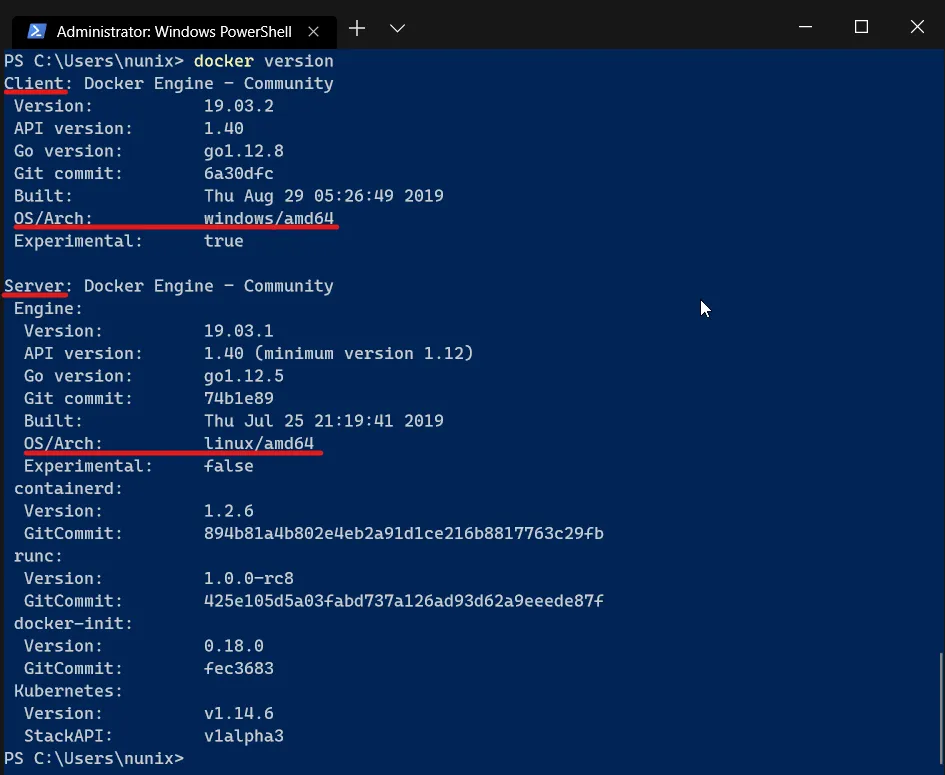Viewport: 945px width, 775px height.
Task: Click the client version 19.03.2
Action: point(238,106)
